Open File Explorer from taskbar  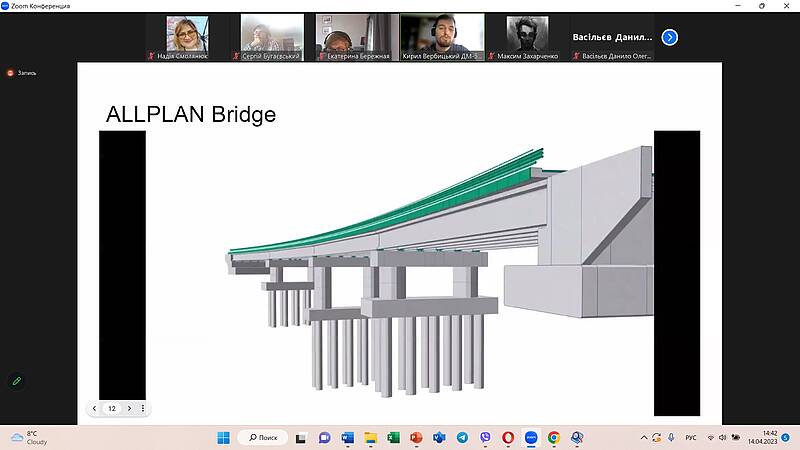[370, 438]
